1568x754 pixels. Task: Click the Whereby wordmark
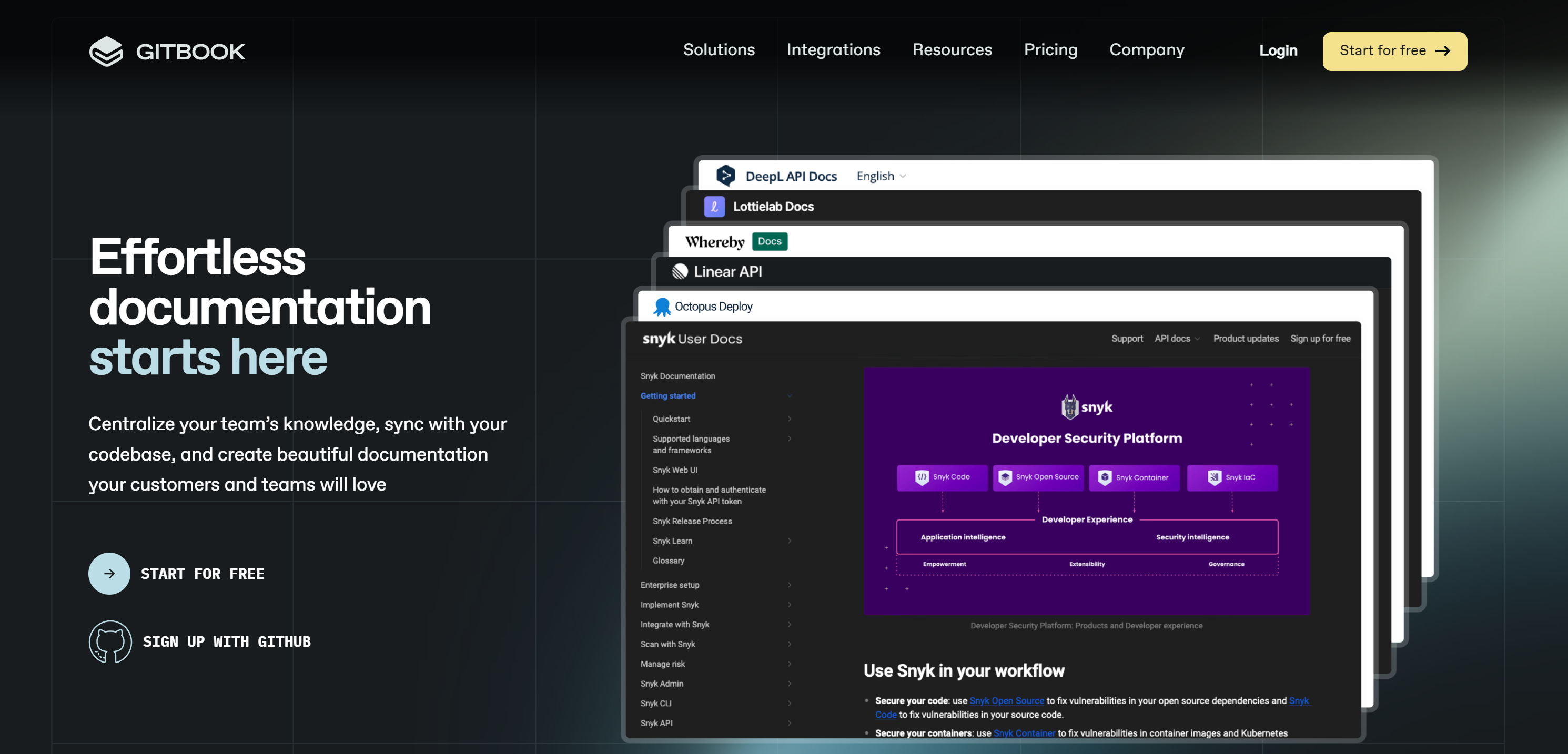tap(715, 241)
